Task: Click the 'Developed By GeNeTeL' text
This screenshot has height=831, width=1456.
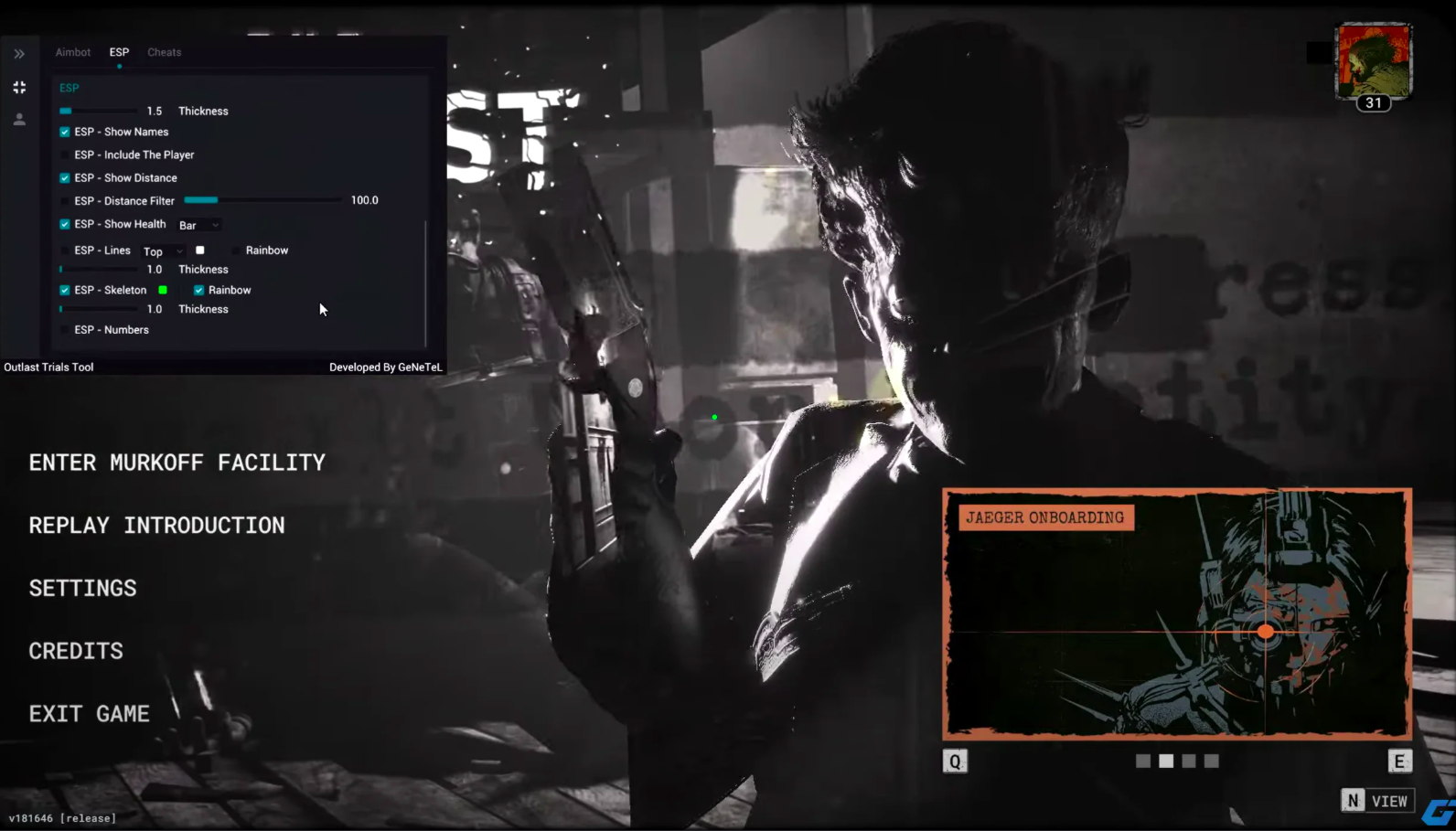Action: click(385, 368)
